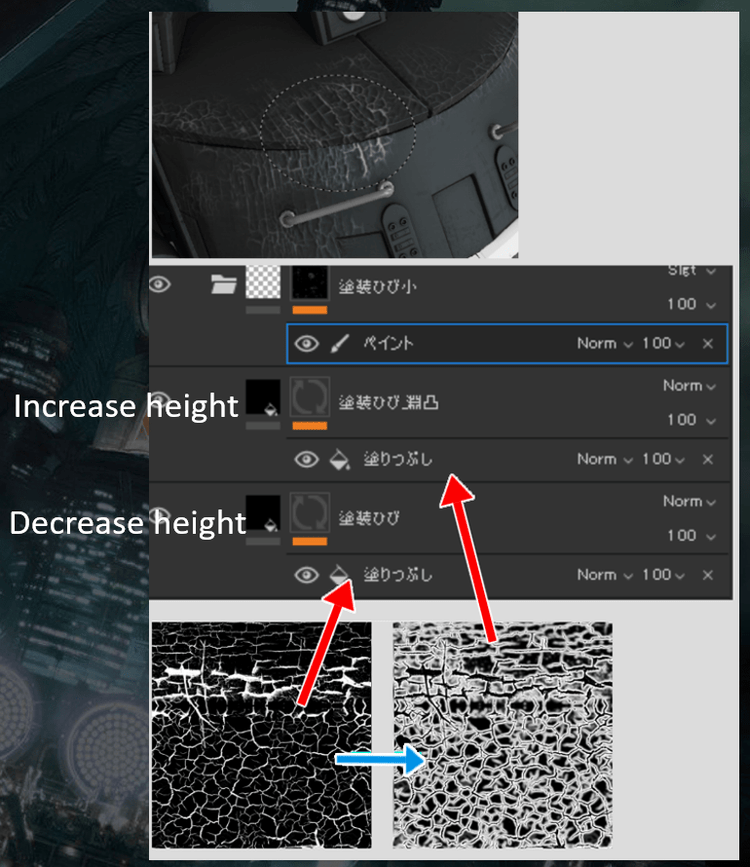Toggle visibility of 塗りつぶし under the last 塗装ひび layer

[306, 575]
